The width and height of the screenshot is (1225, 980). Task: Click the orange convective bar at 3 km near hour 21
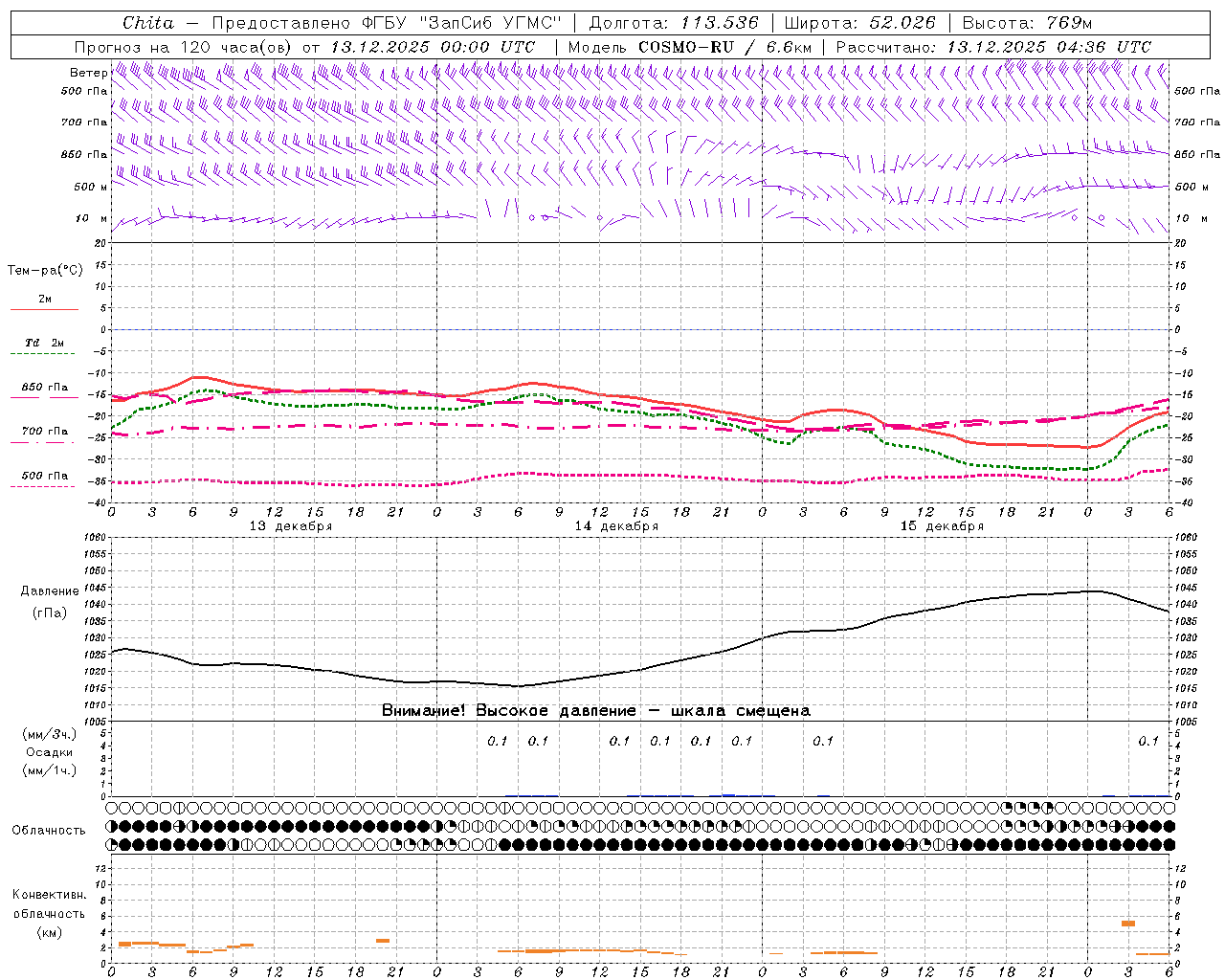click(383, 941)
